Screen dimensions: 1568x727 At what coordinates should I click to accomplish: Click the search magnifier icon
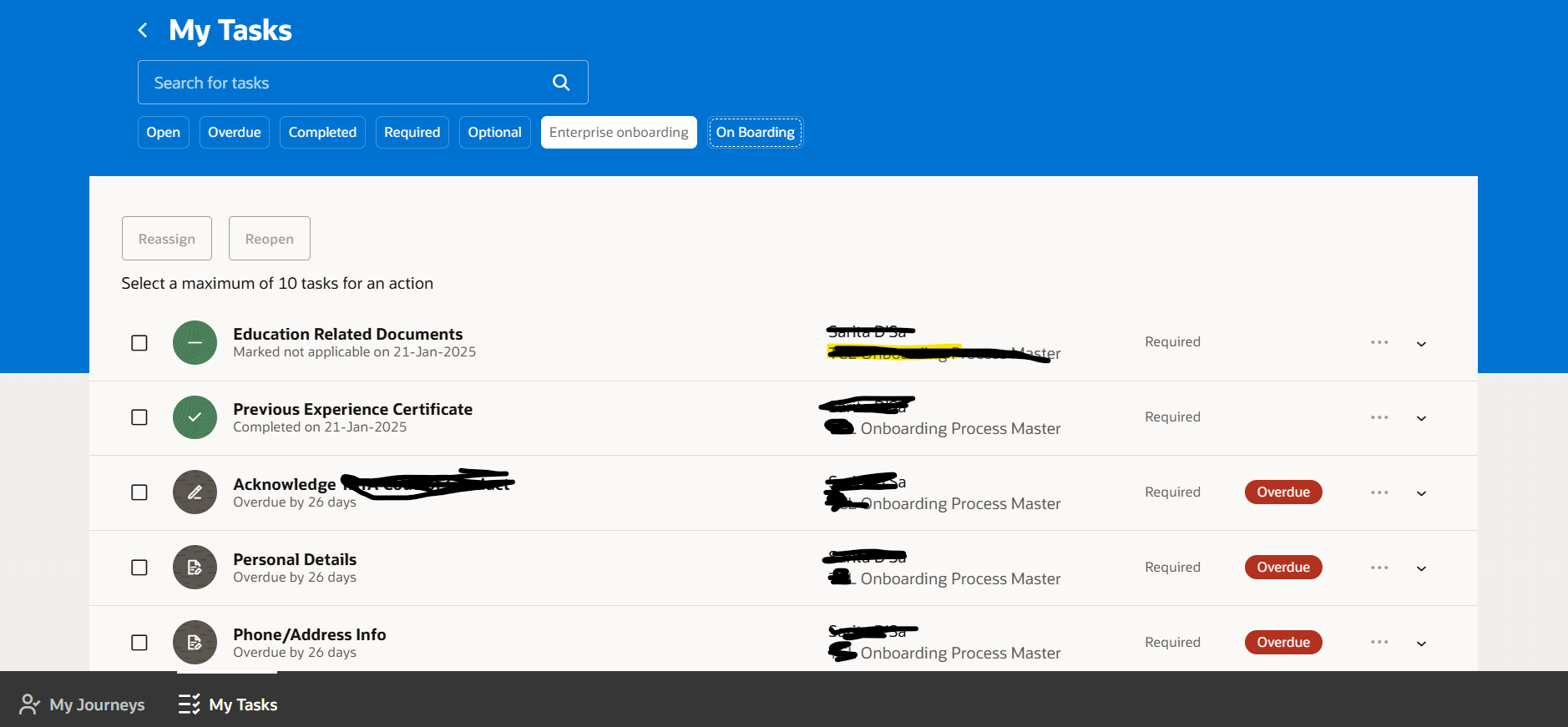coord(561,83)
